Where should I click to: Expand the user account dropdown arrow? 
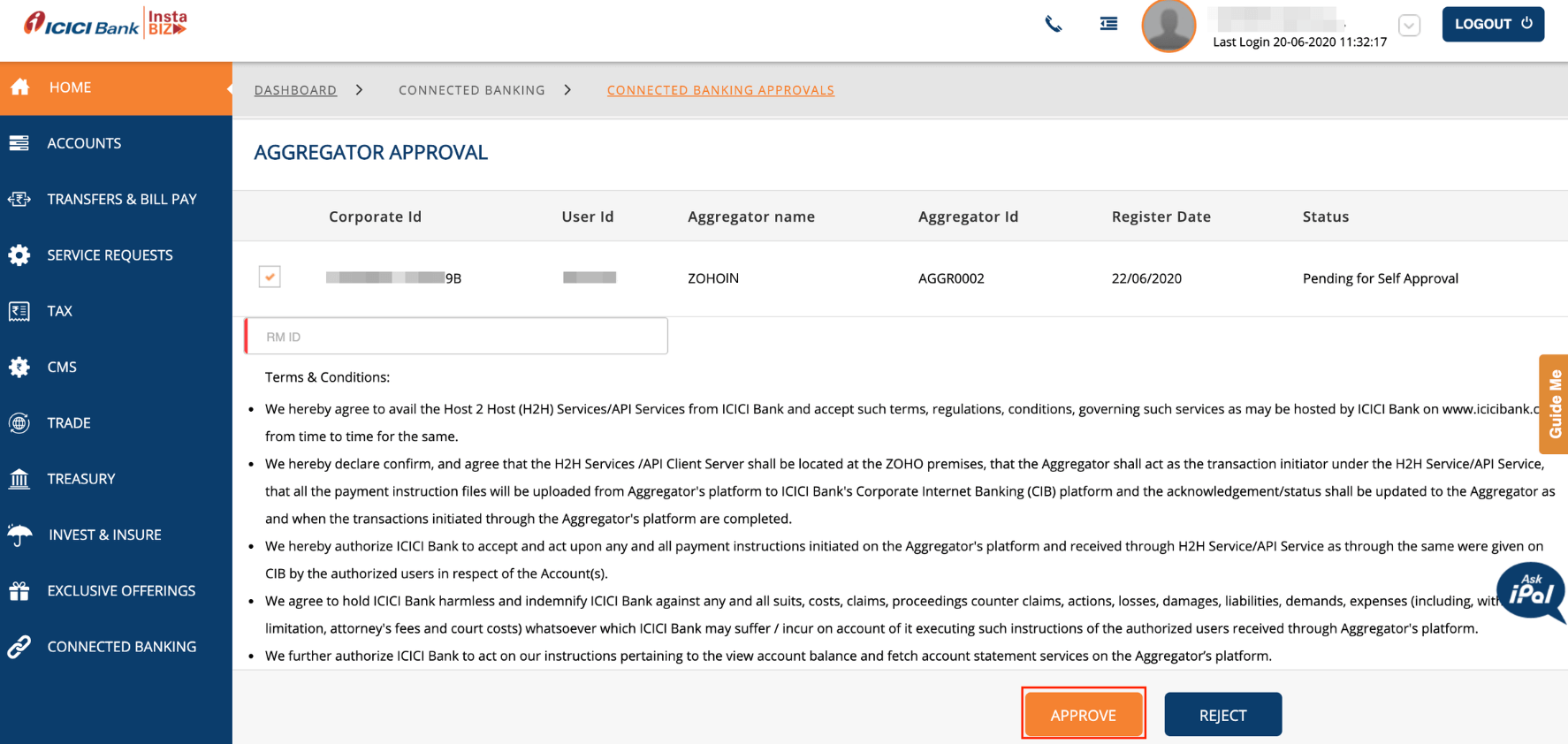tap(1409, 26)
